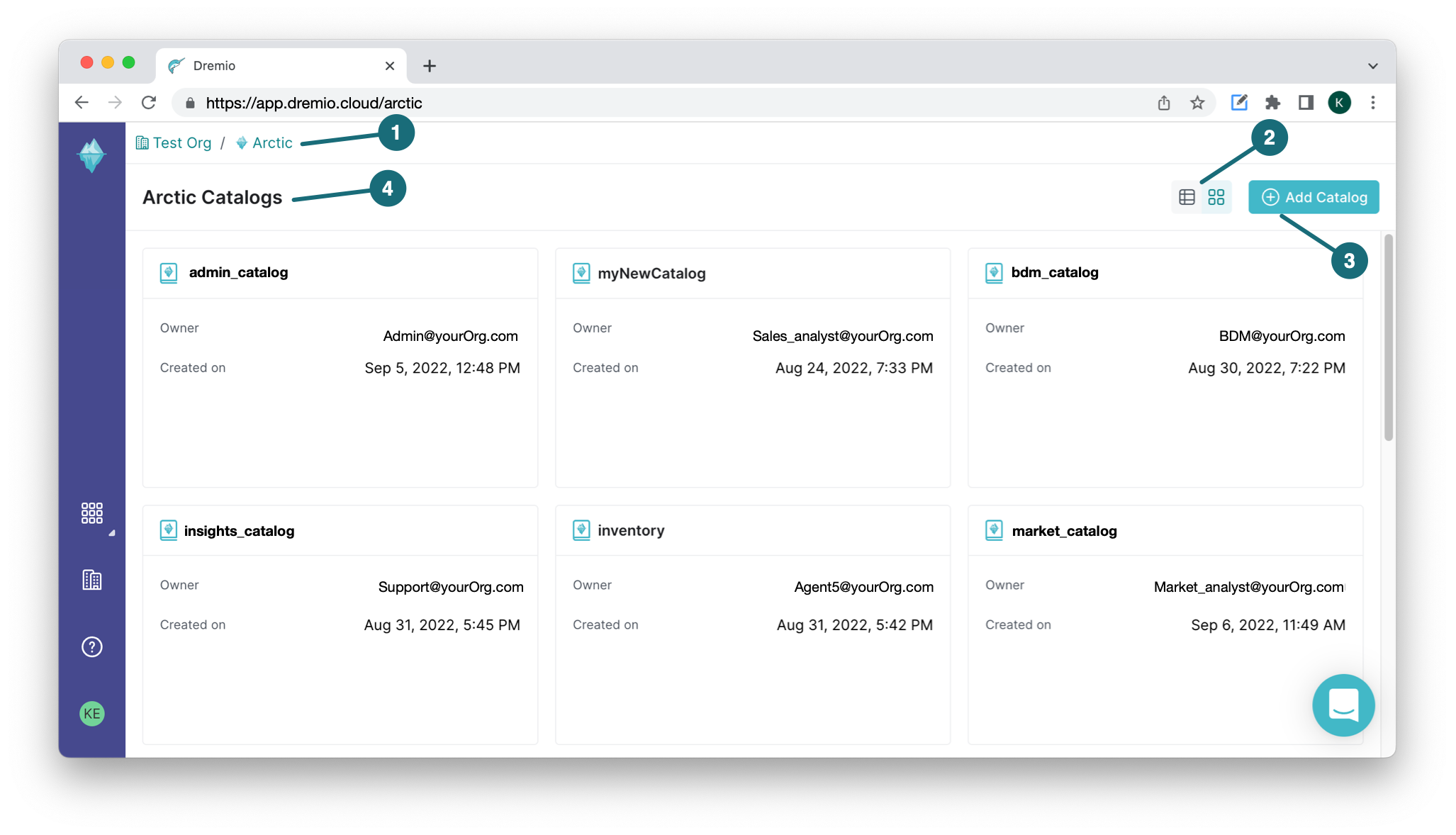Image resolution: width=1456 pixels, height=835 pixels.
Task: Click the Dremio Arctic iceberg logo
Action: point(91,155)
